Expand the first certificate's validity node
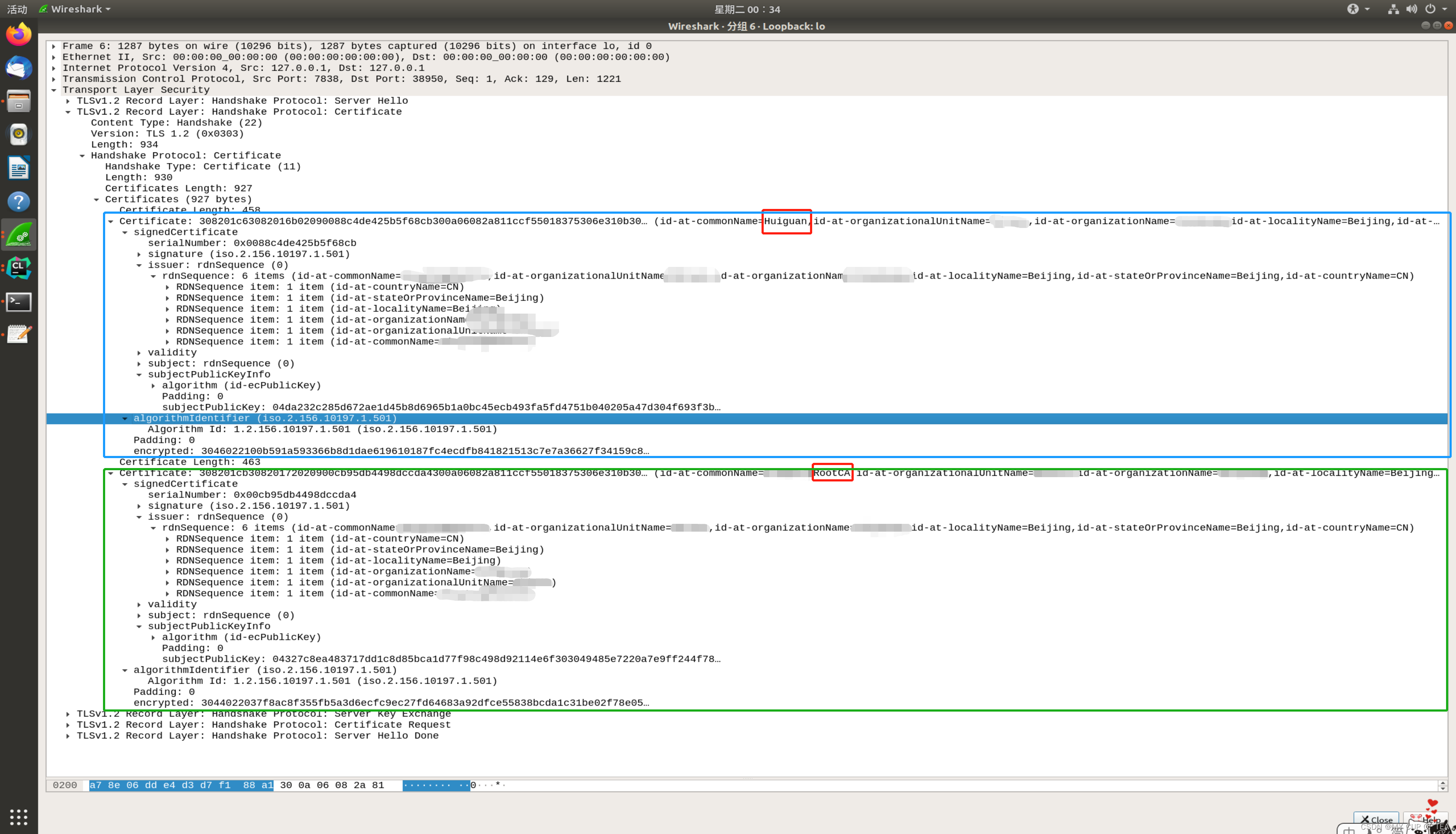The height and width of the screenshot is (834, 1456). pos(139,353)
